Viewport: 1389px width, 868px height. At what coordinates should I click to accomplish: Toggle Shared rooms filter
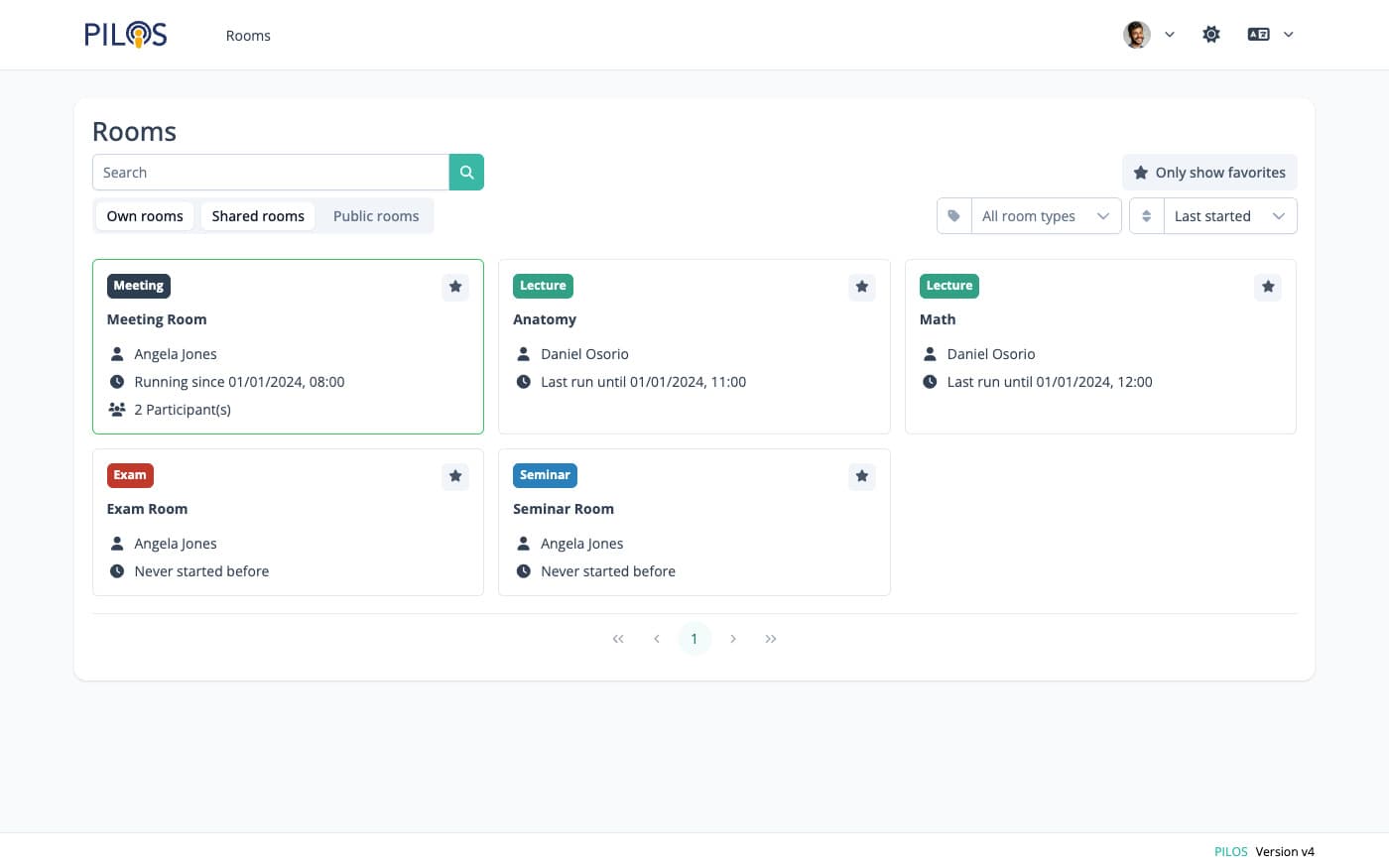click(258, 216)
